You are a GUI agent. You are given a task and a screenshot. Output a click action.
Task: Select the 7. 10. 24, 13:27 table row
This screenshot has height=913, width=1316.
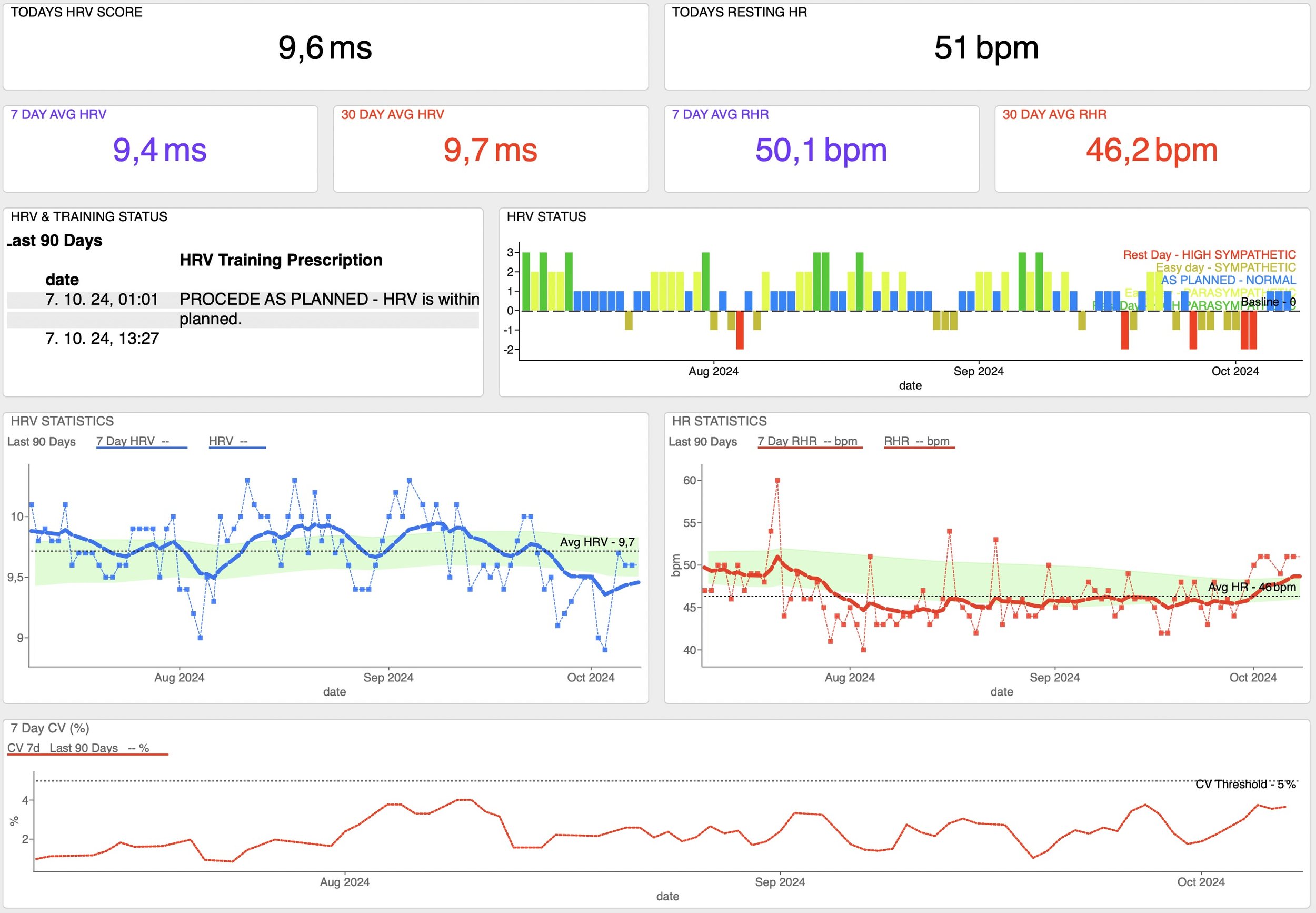tap(102, 339)
